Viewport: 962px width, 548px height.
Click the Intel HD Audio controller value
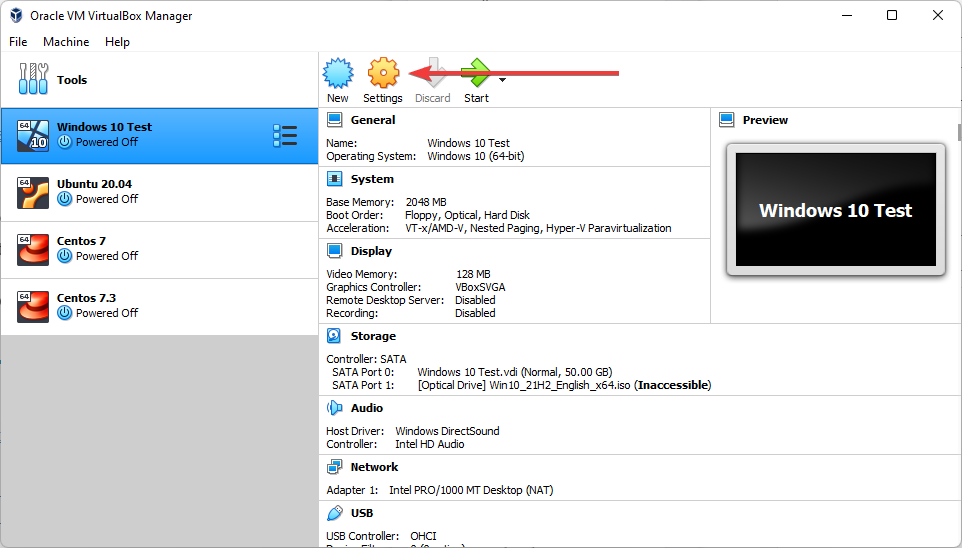[429, 444]
